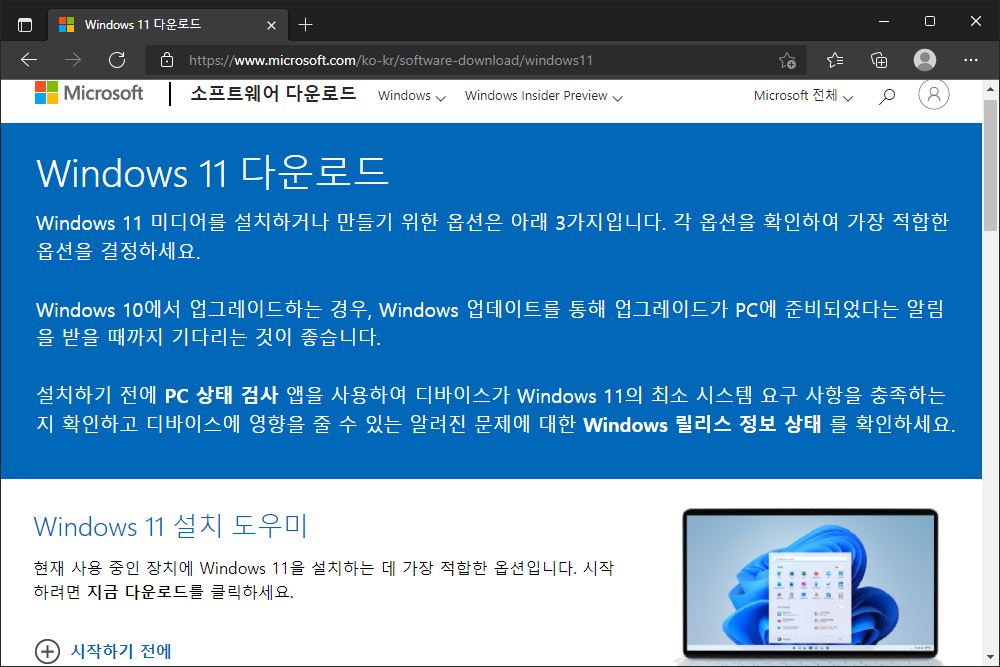Minimize the browser window
This screenshot has height=667, width=1000.
tap(884, 22)
